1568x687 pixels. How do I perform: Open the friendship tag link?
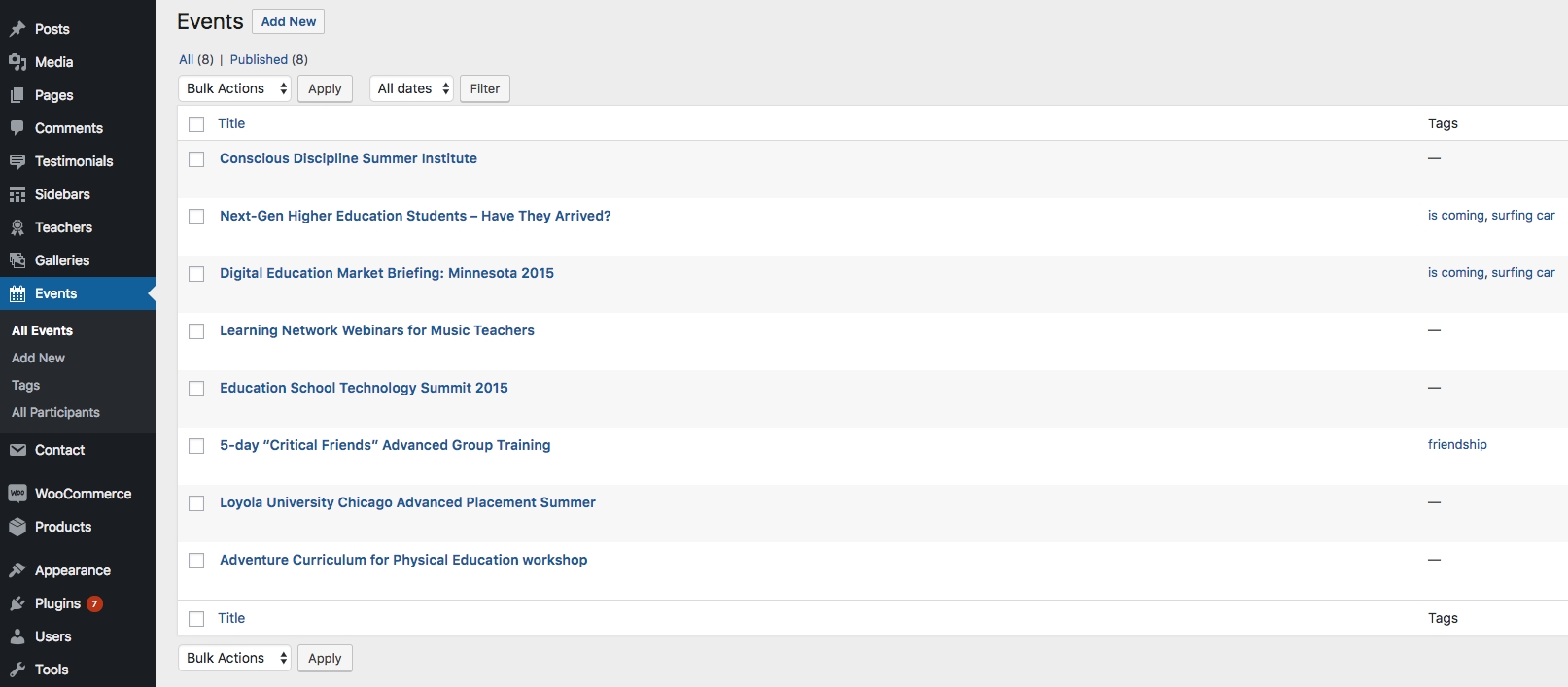pos(1456,444)
